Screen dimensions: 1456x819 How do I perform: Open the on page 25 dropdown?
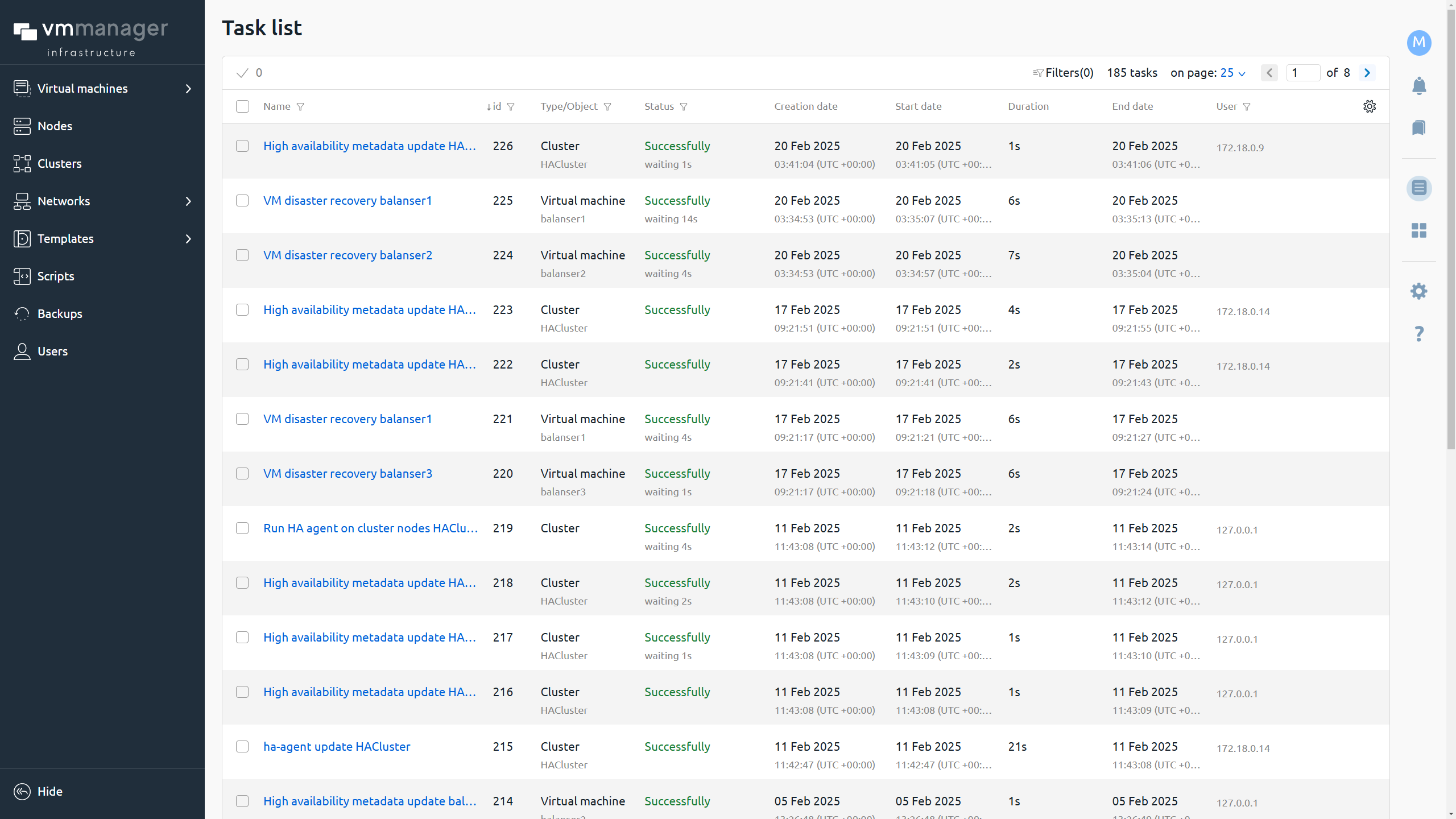(1232, 73)
